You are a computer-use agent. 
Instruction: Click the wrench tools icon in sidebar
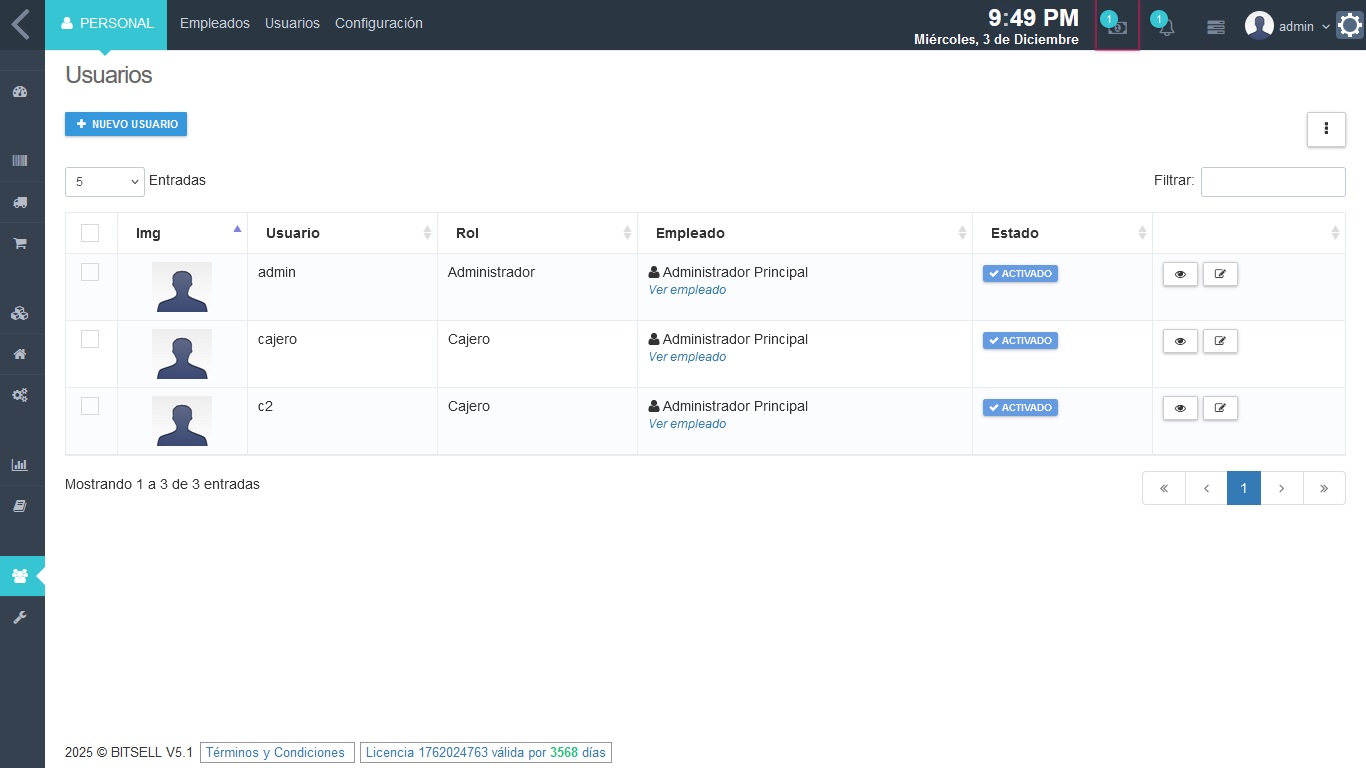[19, 618]
